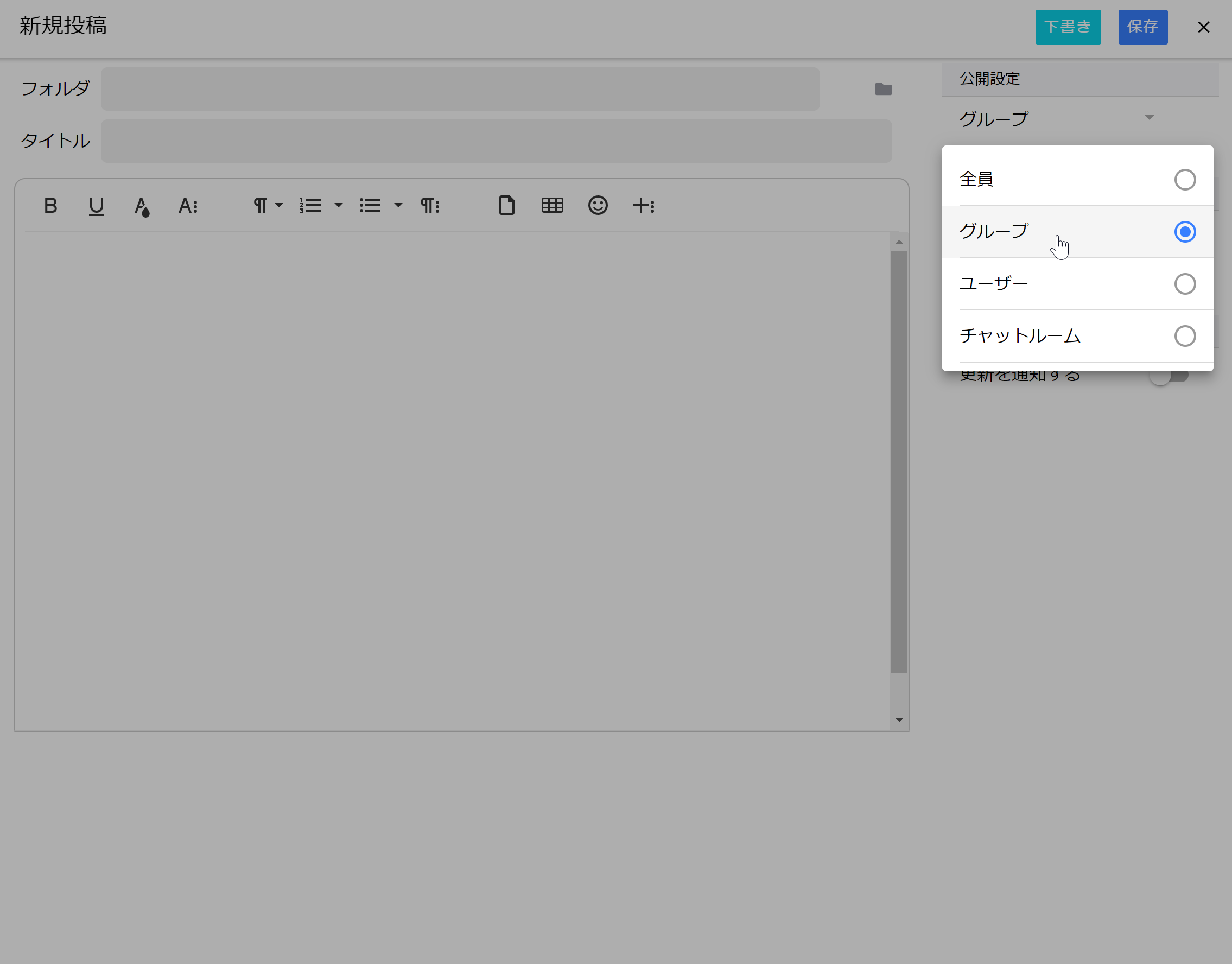Choose グループ label in the list

(x=994, y=231)
